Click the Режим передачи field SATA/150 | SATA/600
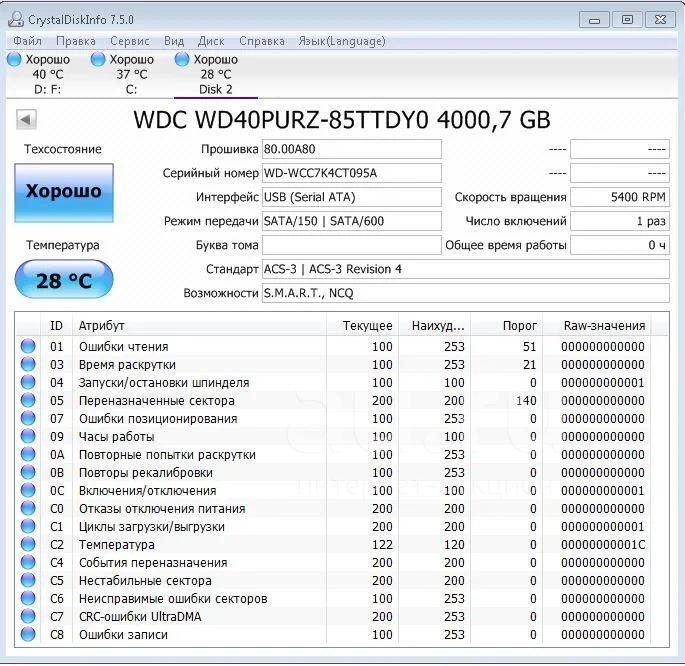The image size is (685, 666). 352,221
